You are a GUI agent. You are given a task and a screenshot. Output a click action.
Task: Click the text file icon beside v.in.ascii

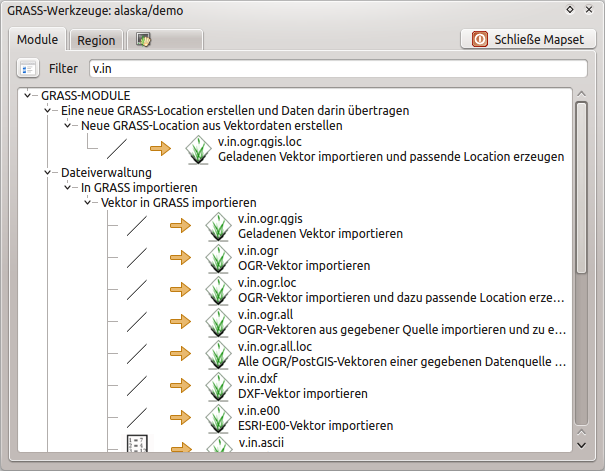click(137, 445)
